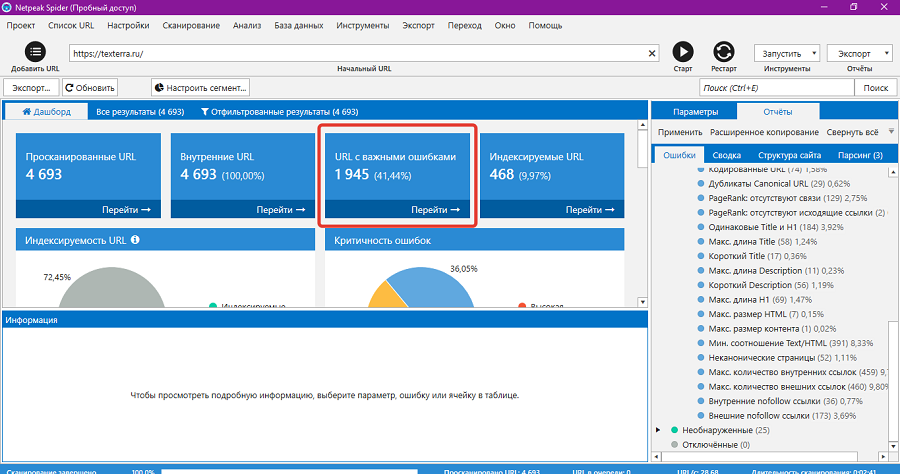
Task: Open the Запустить tools dropdown
Action: click(787, 53)
